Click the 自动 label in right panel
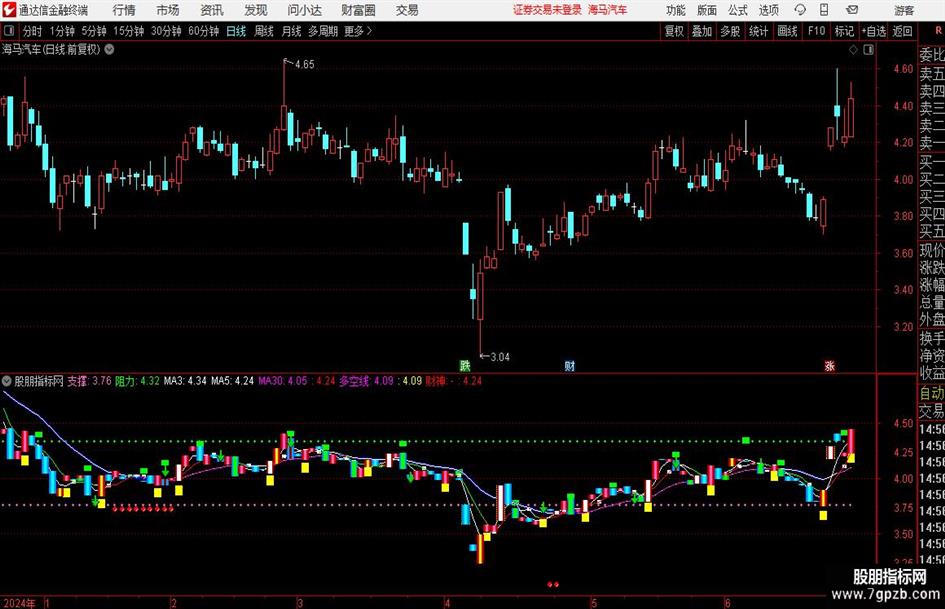Viewport: 945px width, 609px height. point(932,393)
